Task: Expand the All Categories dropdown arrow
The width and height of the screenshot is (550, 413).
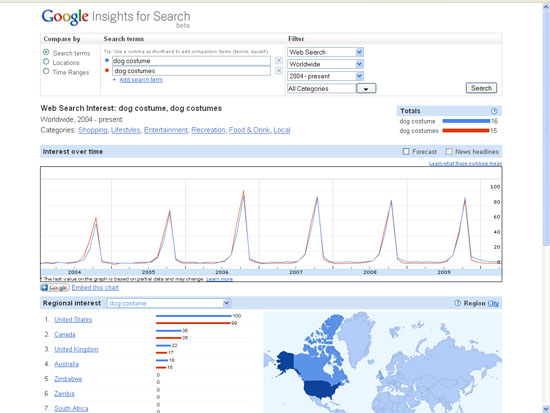Action: coord(366,88)
